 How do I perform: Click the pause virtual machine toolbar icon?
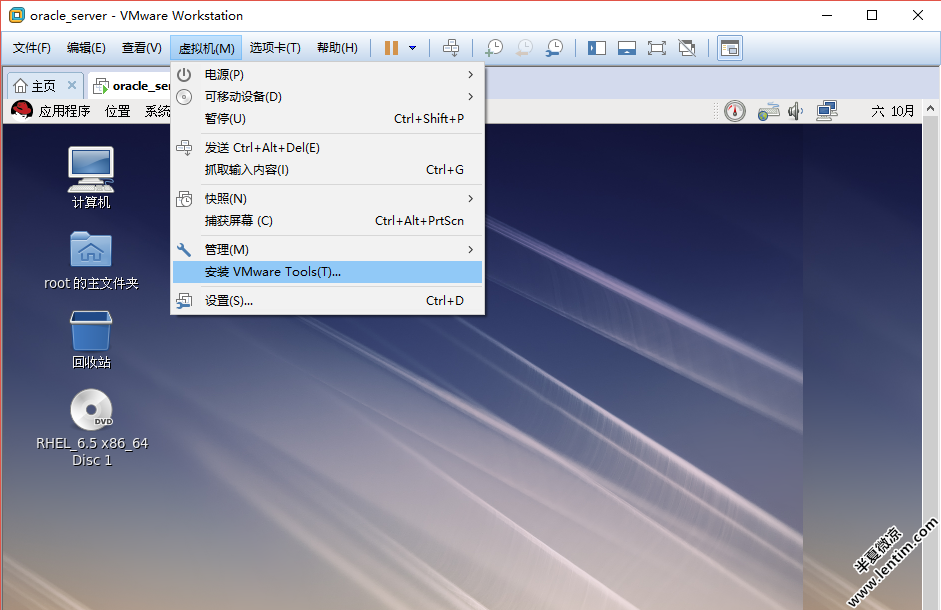point(391,48)
